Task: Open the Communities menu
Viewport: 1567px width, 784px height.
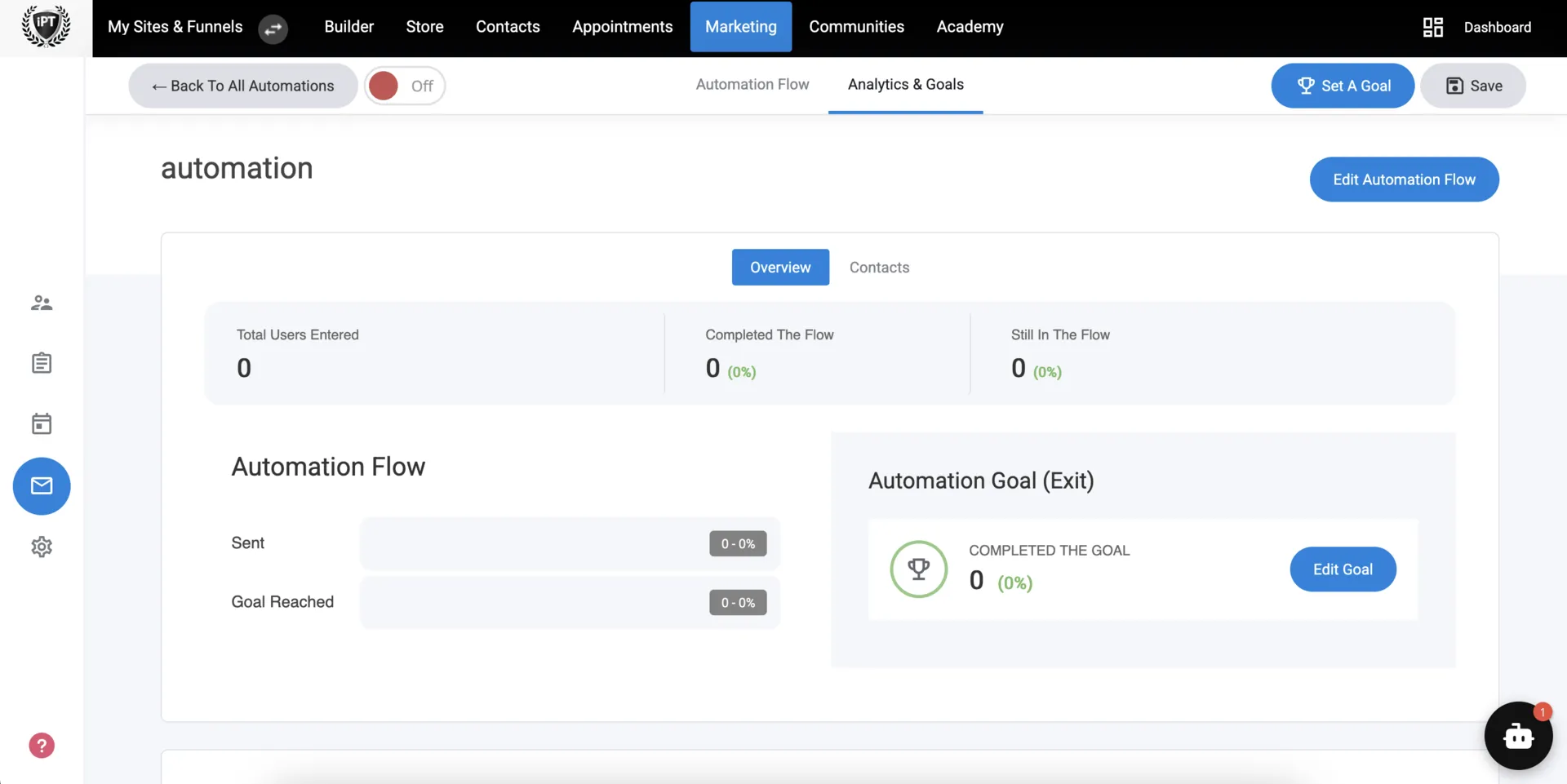Action: pos(857,27)
